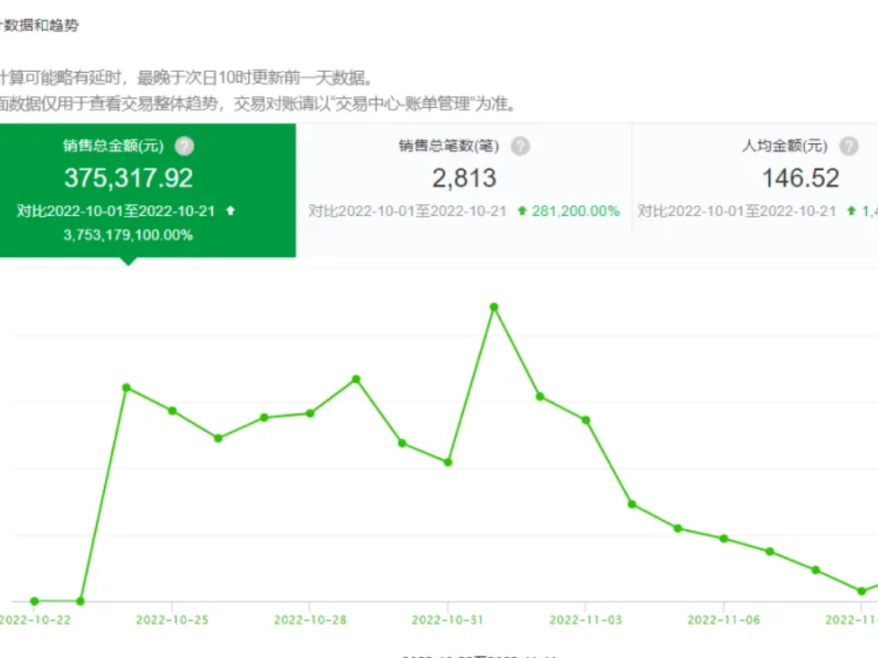The width and height of the screenshot is (878, 658).
Task: Click the help icon beside 销售总金额(元)
Action: pos(184,147)
